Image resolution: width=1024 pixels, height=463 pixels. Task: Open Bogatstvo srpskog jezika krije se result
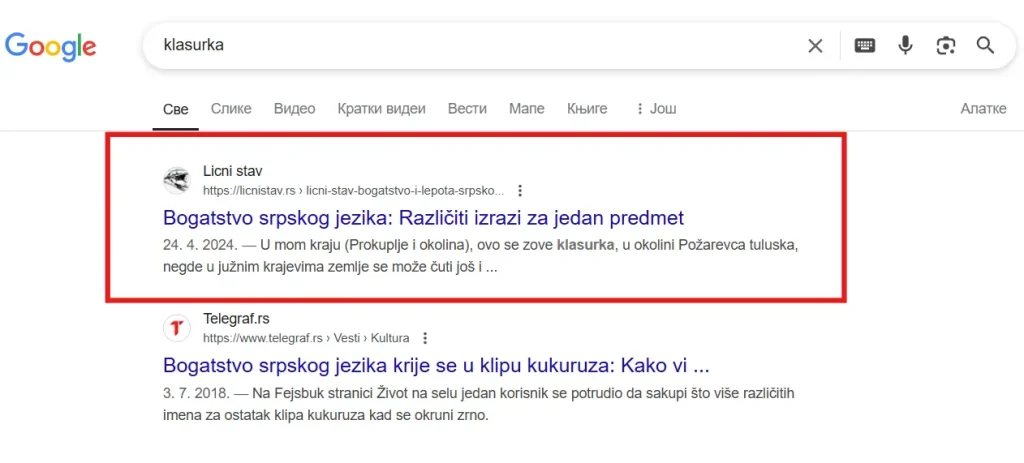point(436,365)
